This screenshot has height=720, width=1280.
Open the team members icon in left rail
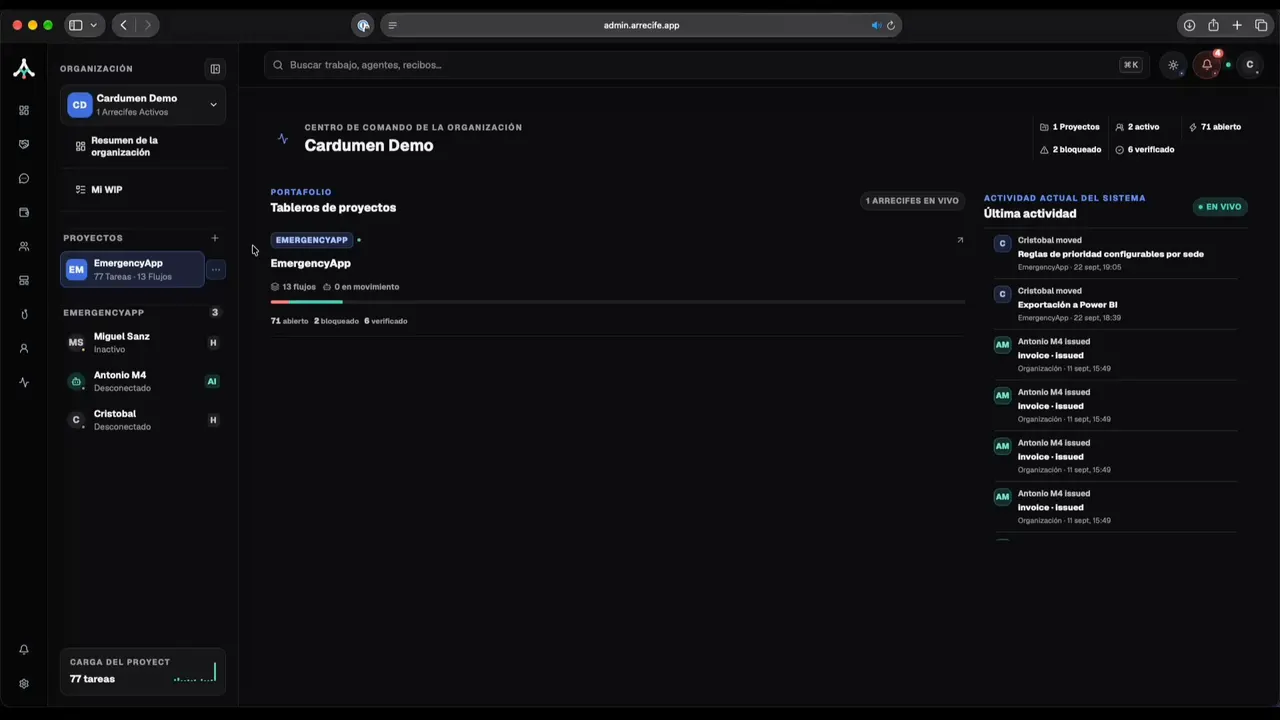click(x=24, y=246)
